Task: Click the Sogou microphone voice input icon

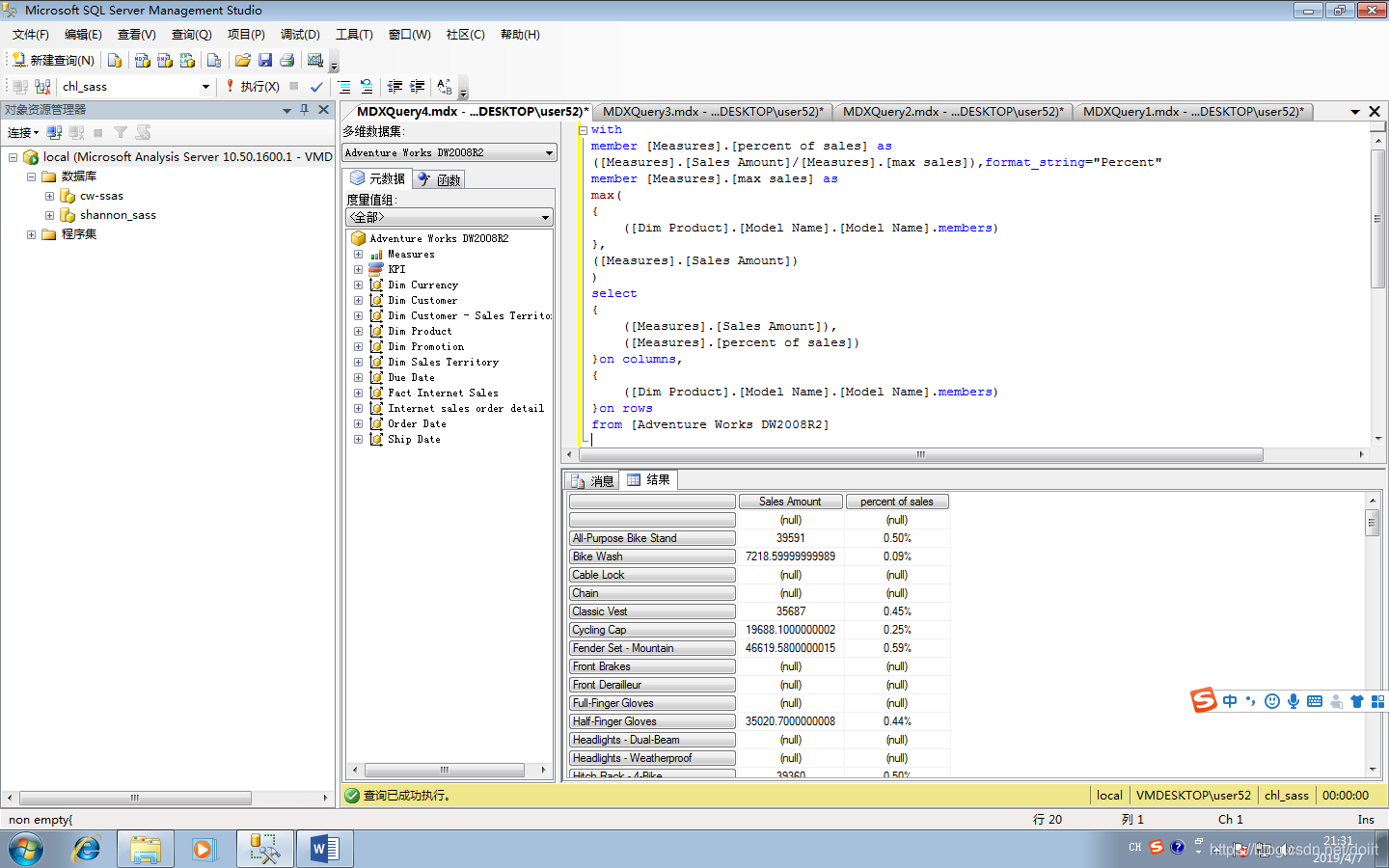Action: point(1294,701)
